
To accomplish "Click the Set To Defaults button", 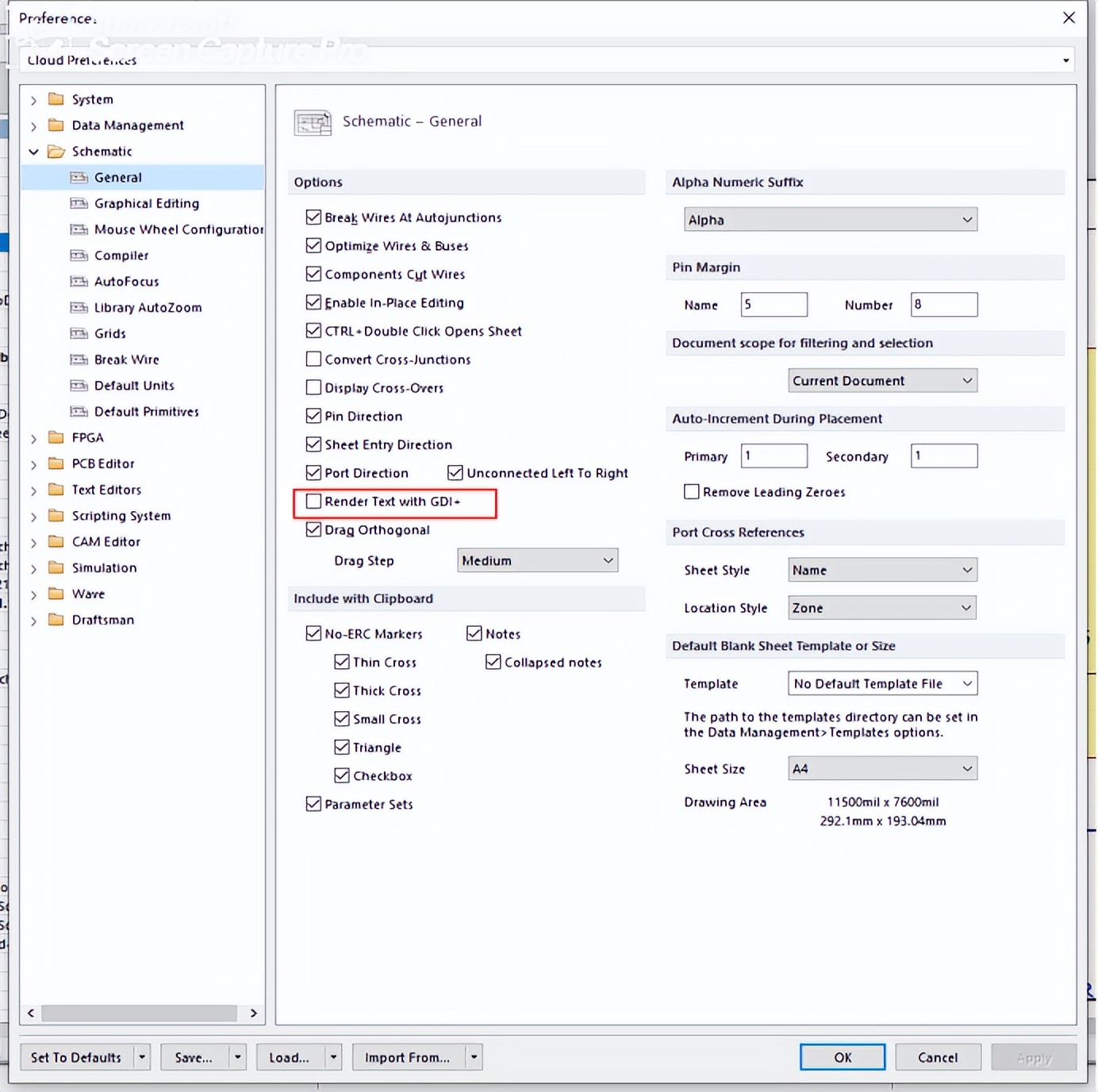I will click(76, 1057).
